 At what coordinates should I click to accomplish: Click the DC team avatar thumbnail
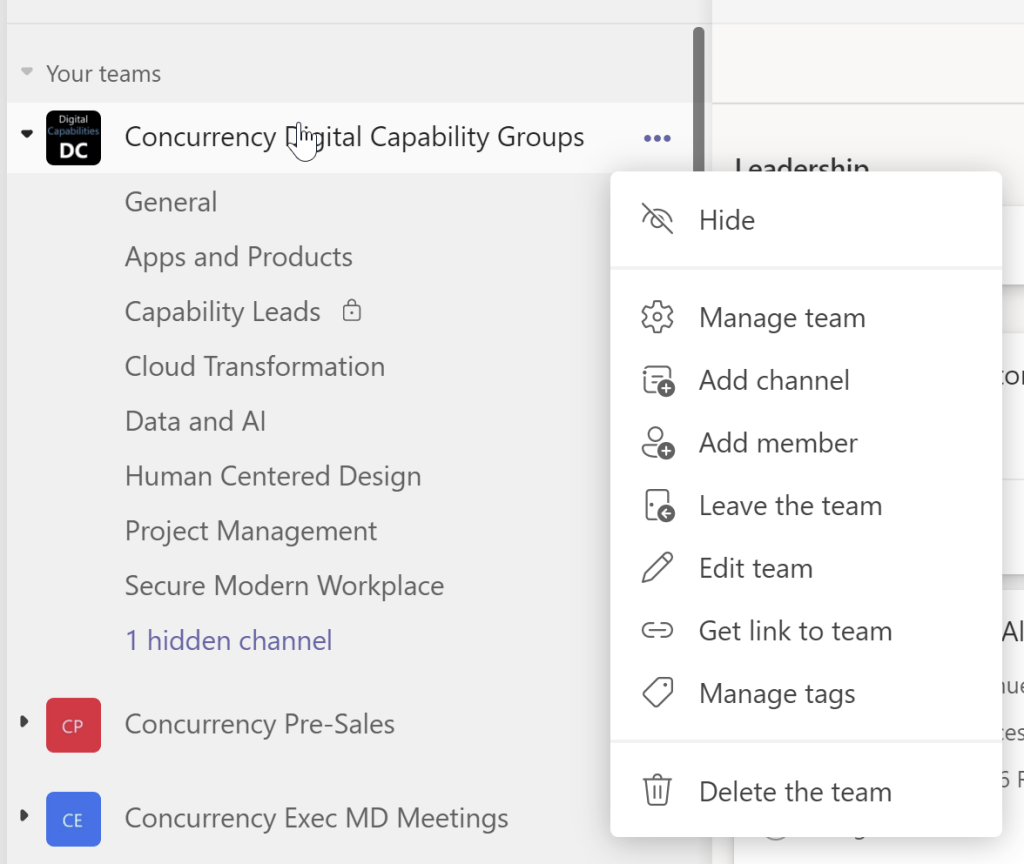point(73,138)
